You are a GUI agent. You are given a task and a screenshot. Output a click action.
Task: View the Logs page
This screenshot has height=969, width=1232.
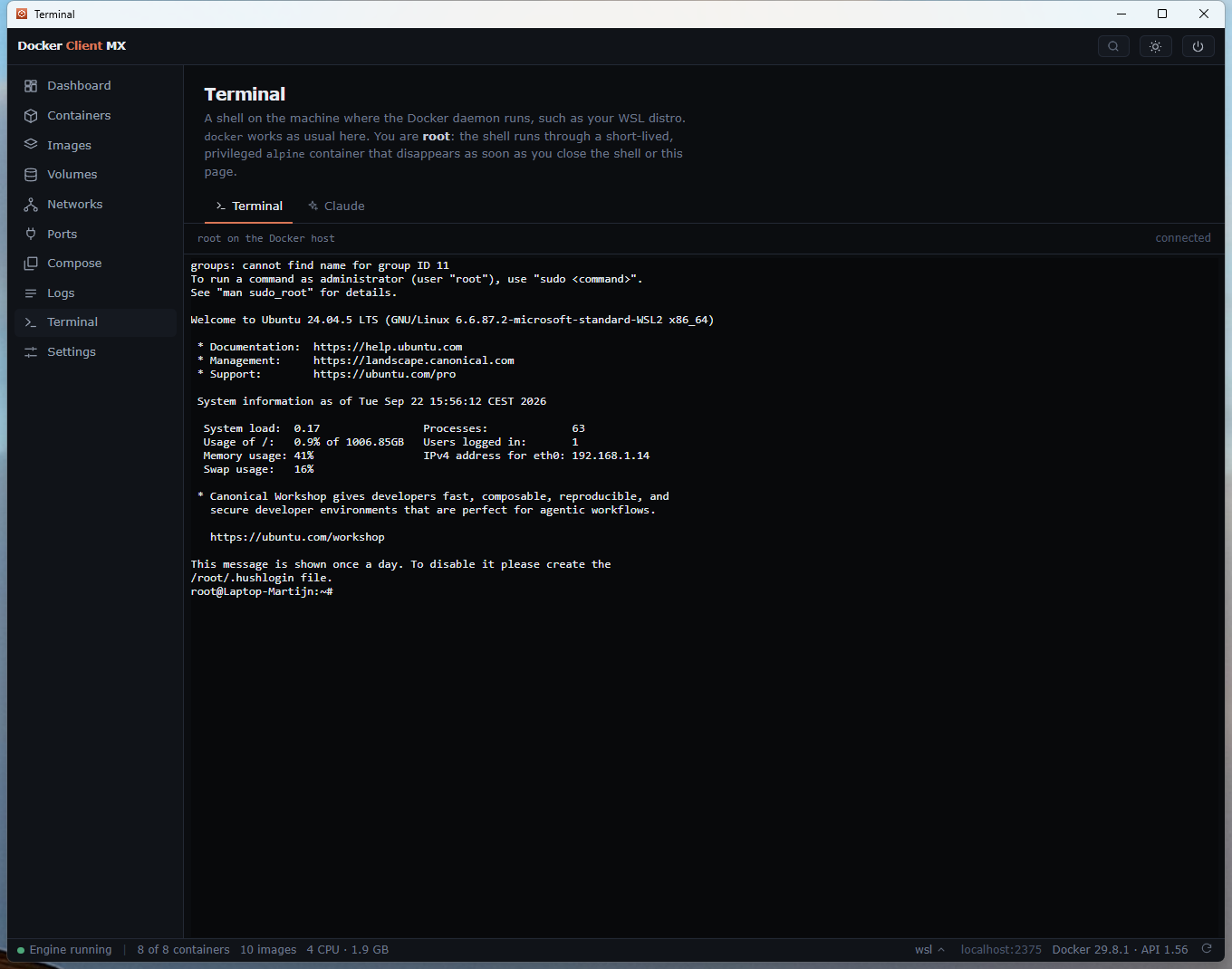coord(95,293)
